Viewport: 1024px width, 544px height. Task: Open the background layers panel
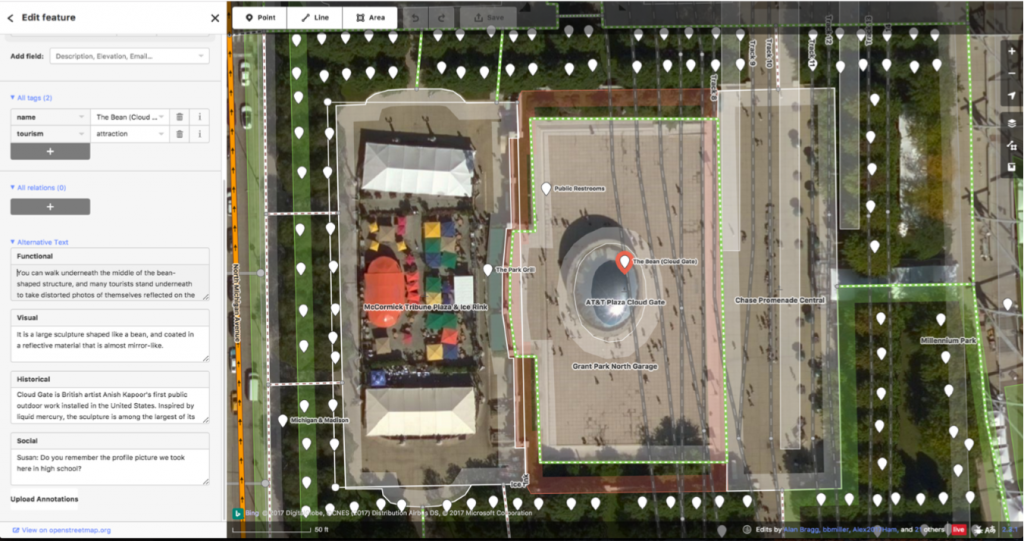tap(1012, 123)
